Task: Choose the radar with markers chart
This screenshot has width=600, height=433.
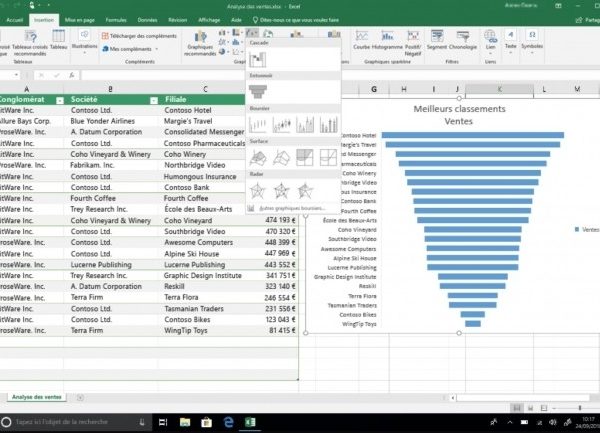Action: point(281,190)
